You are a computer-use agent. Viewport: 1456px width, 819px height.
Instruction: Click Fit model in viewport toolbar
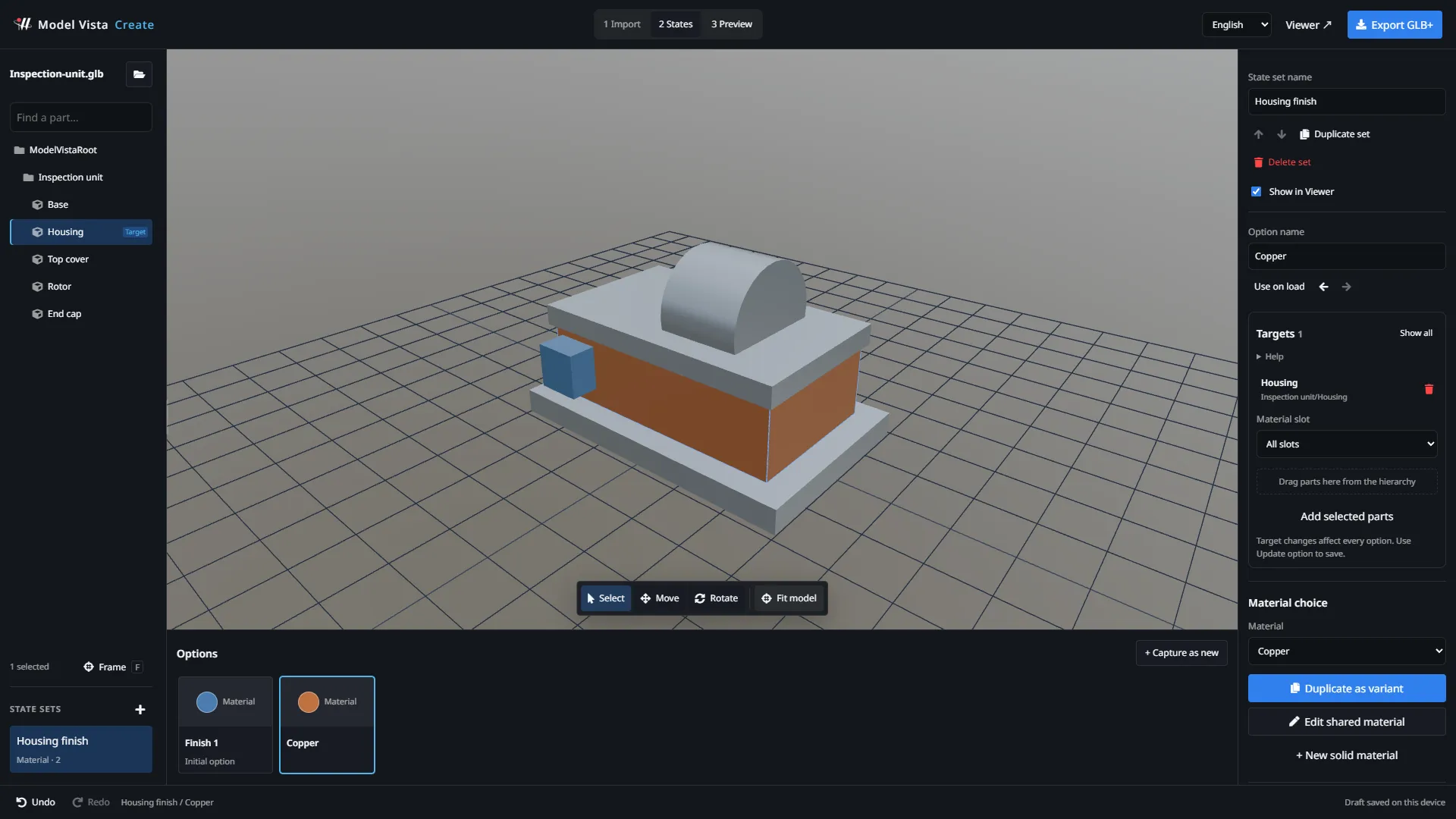(x=789, y=598)
